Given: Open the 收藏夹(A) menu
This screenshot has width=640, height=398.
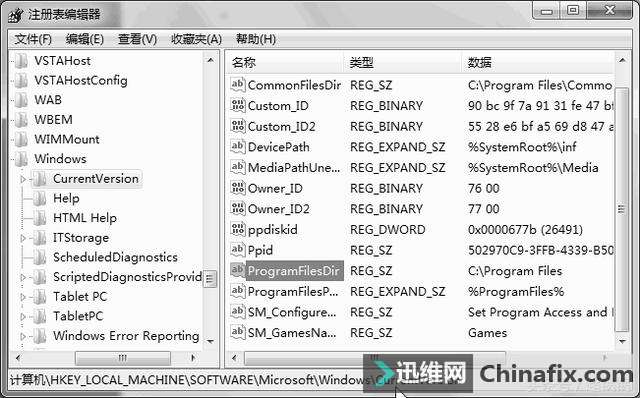Looking at the screenshot, I should pyautogui.click(x=196, y=39).
